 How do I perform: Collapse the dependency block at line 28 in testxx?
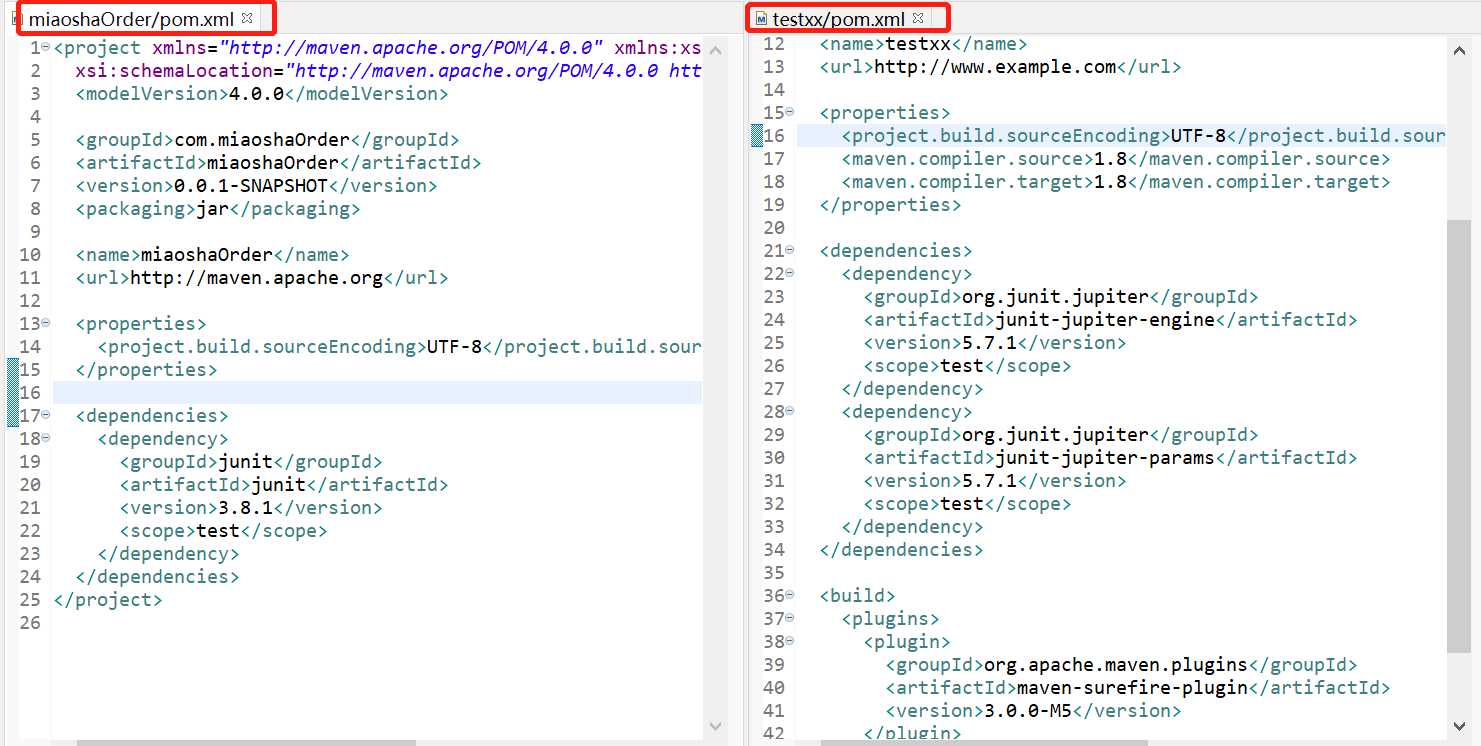pyautogui.click(x=790, y=410)
